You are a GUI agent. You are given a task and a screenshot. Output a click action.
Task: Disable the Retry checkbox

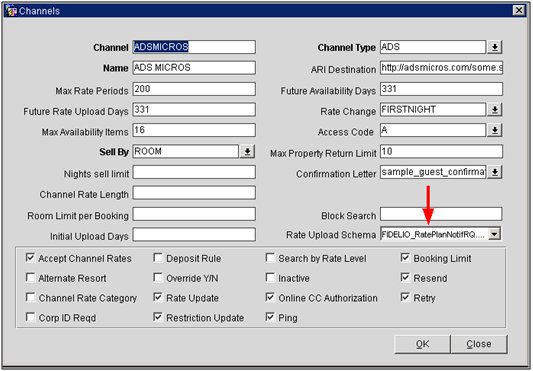coord(405,297)
